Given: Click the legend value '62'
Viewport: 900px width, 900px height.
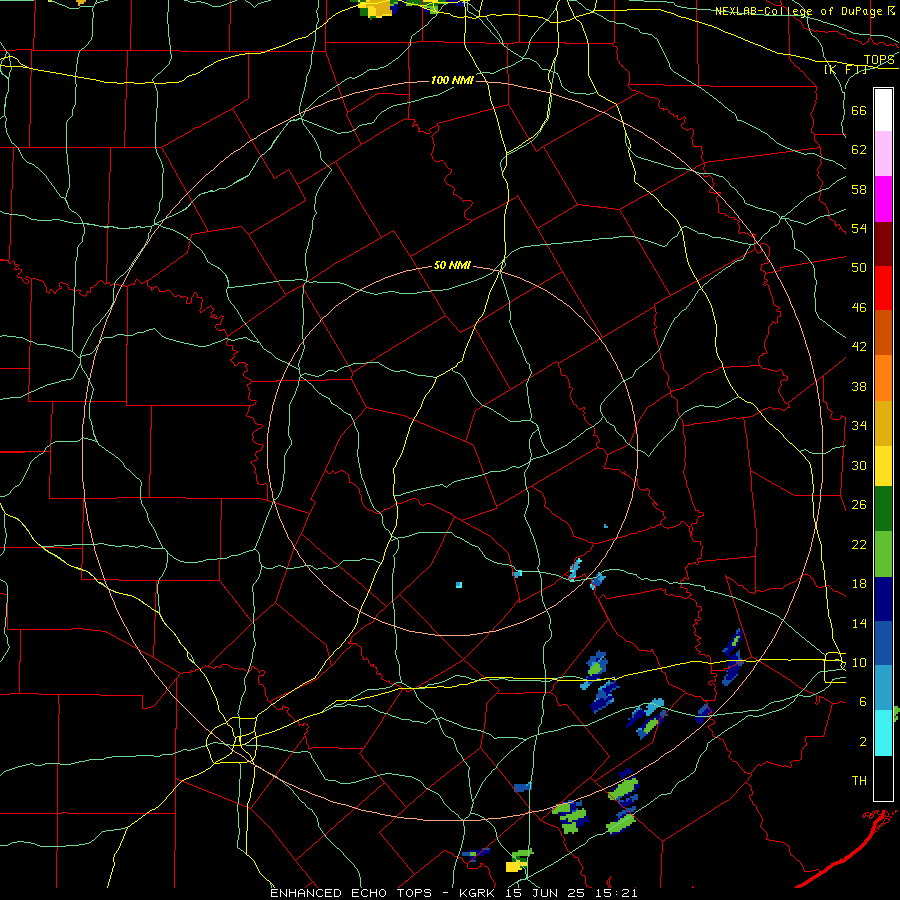Looking at the screenshot, I should 859,150.
